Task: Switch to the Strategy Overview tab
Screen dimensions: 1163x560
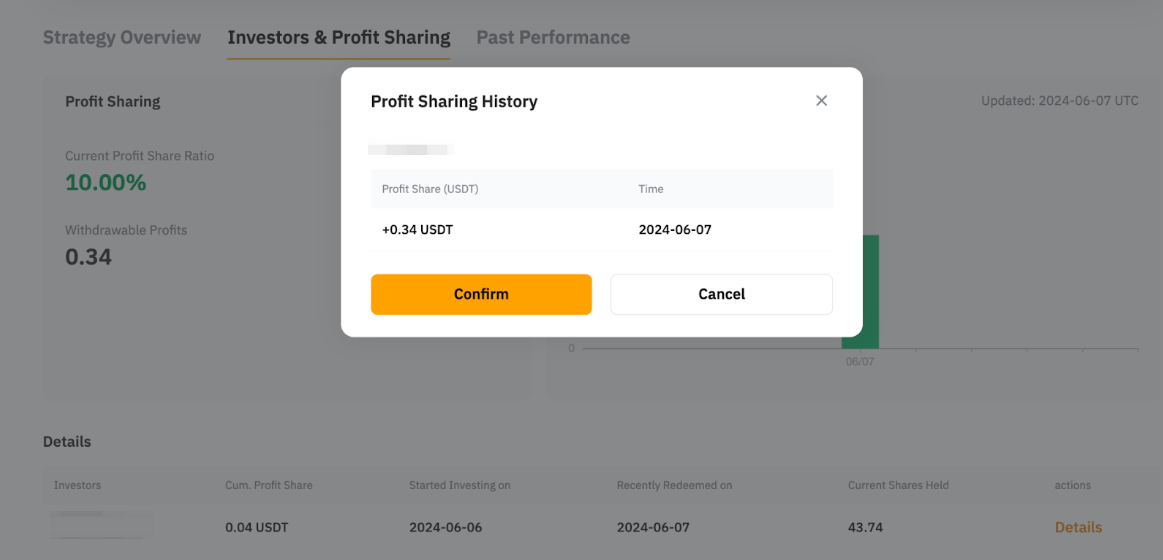Action: [x=122, y=38]
